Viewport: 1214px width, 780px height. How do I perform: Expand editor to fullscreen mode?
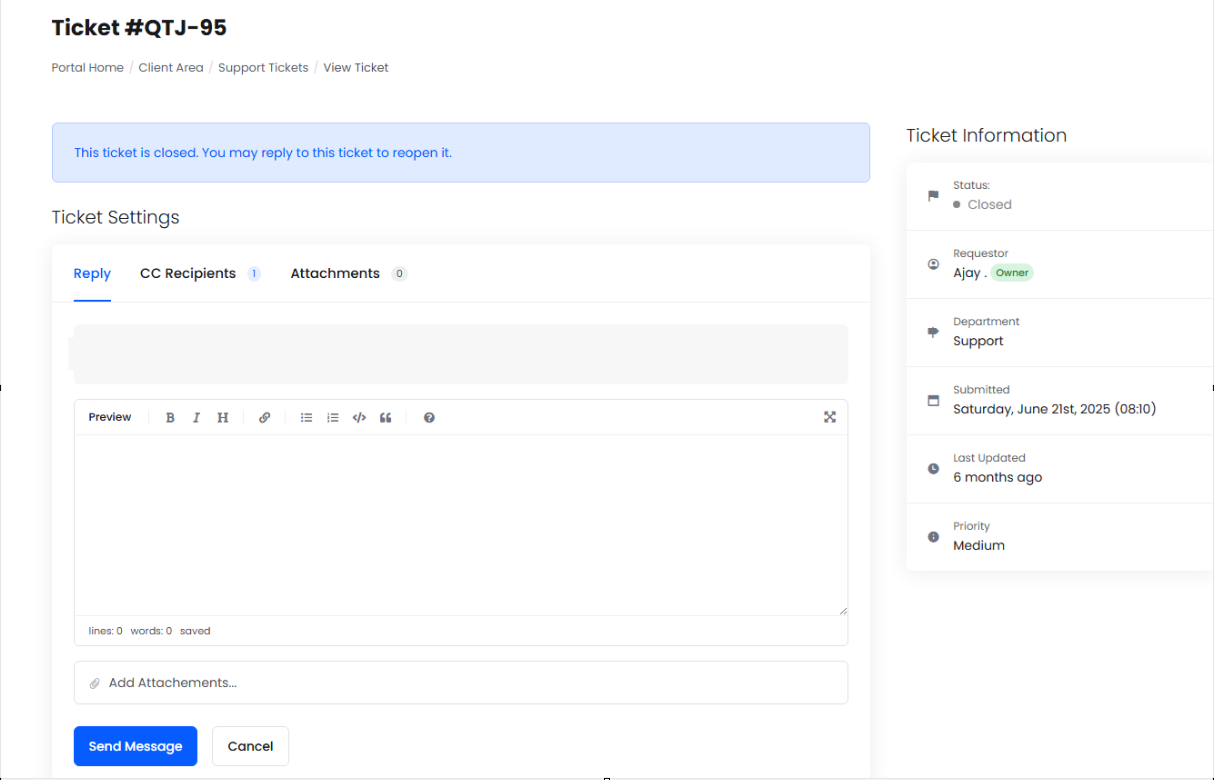pos(829,417)
